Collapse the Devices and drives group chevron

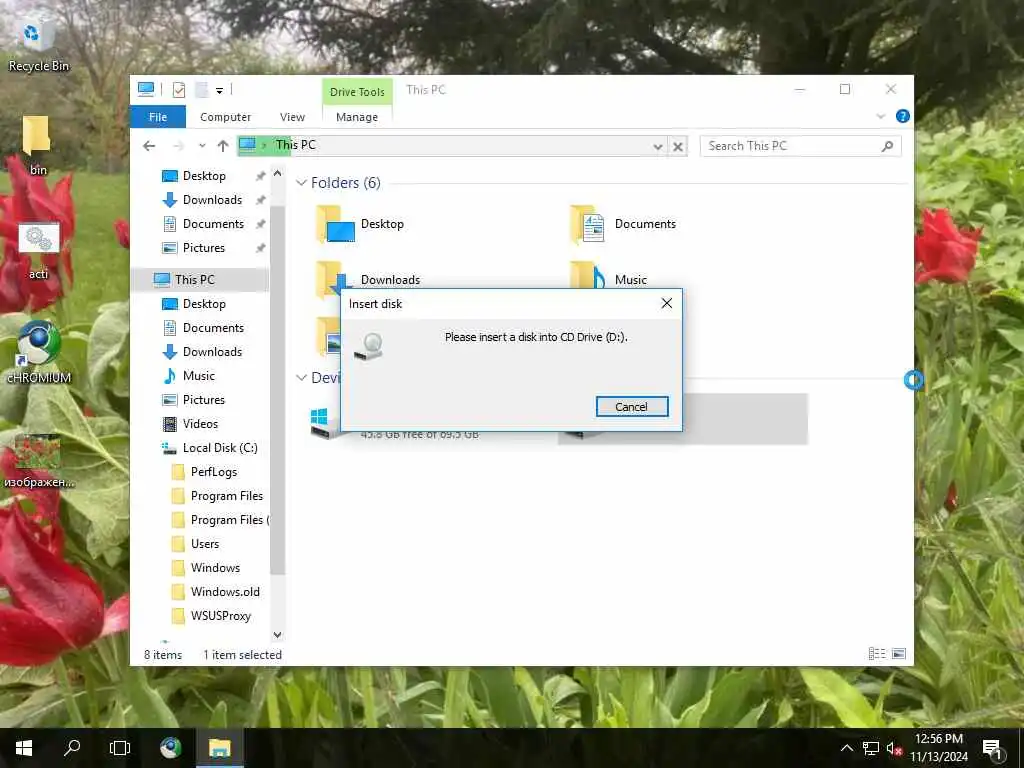(x=301, y=377)
